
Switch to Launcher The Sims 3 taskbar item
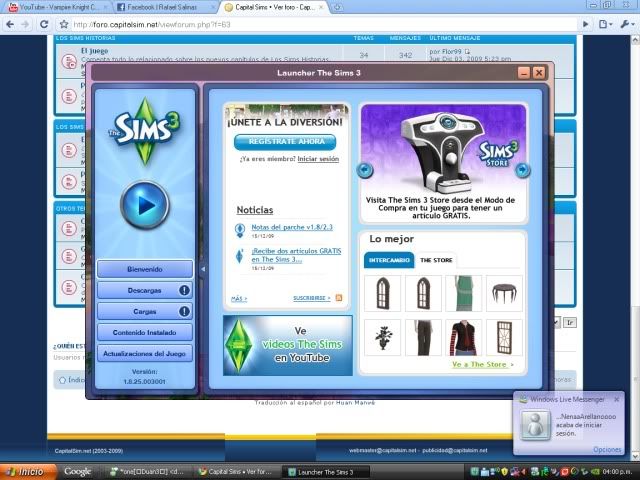(x=326, y=472)
